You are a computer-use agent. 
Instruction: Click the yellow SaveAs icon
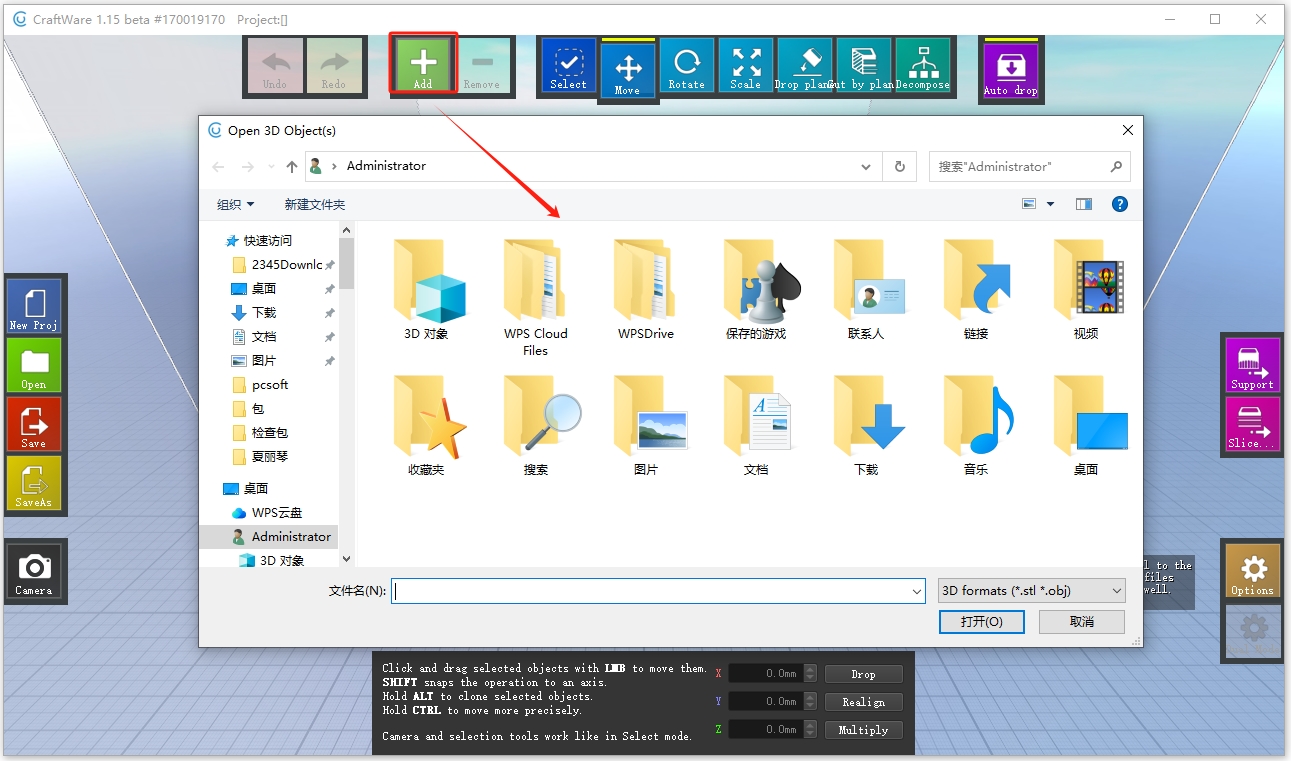pos(34,483)
